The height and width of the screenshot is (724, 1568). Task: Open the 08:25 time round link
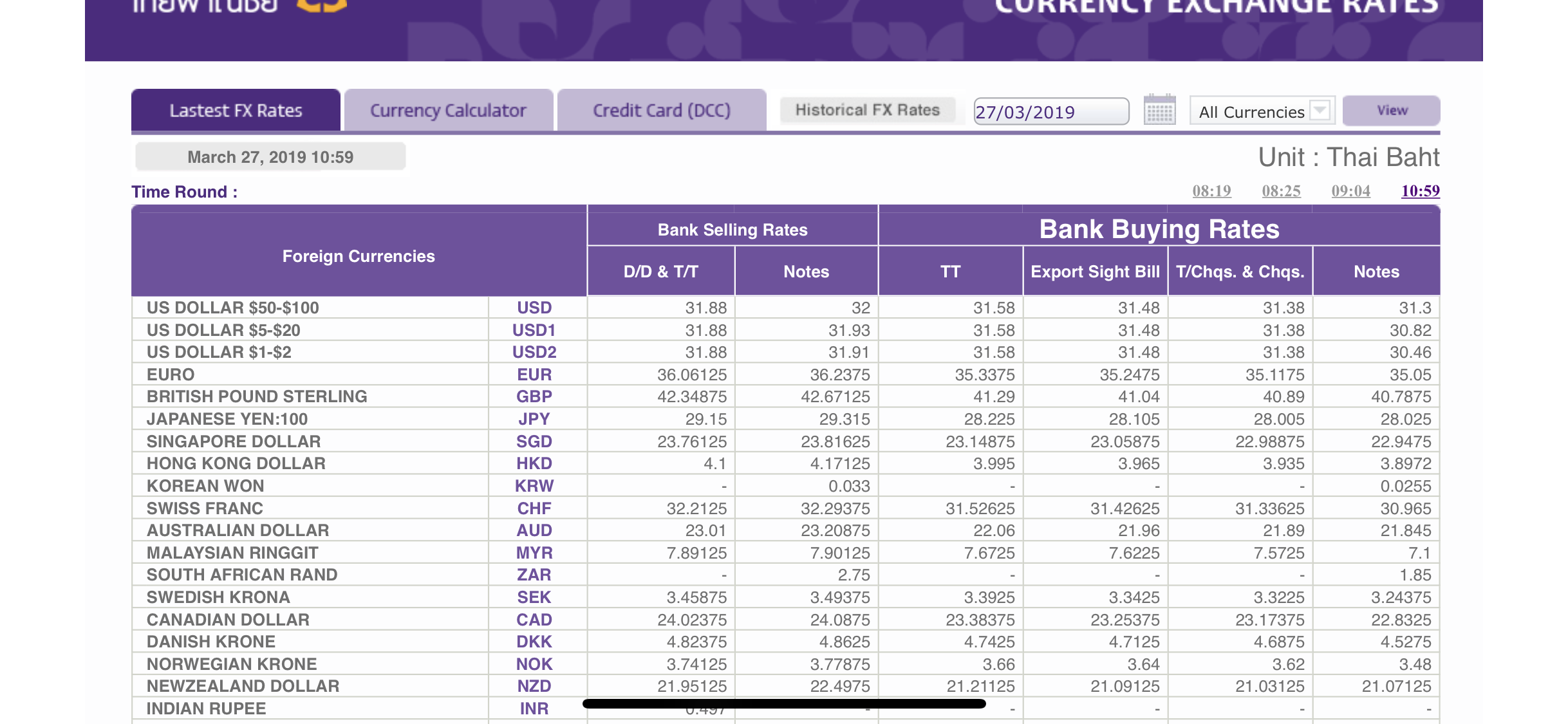coord(1281,191)
